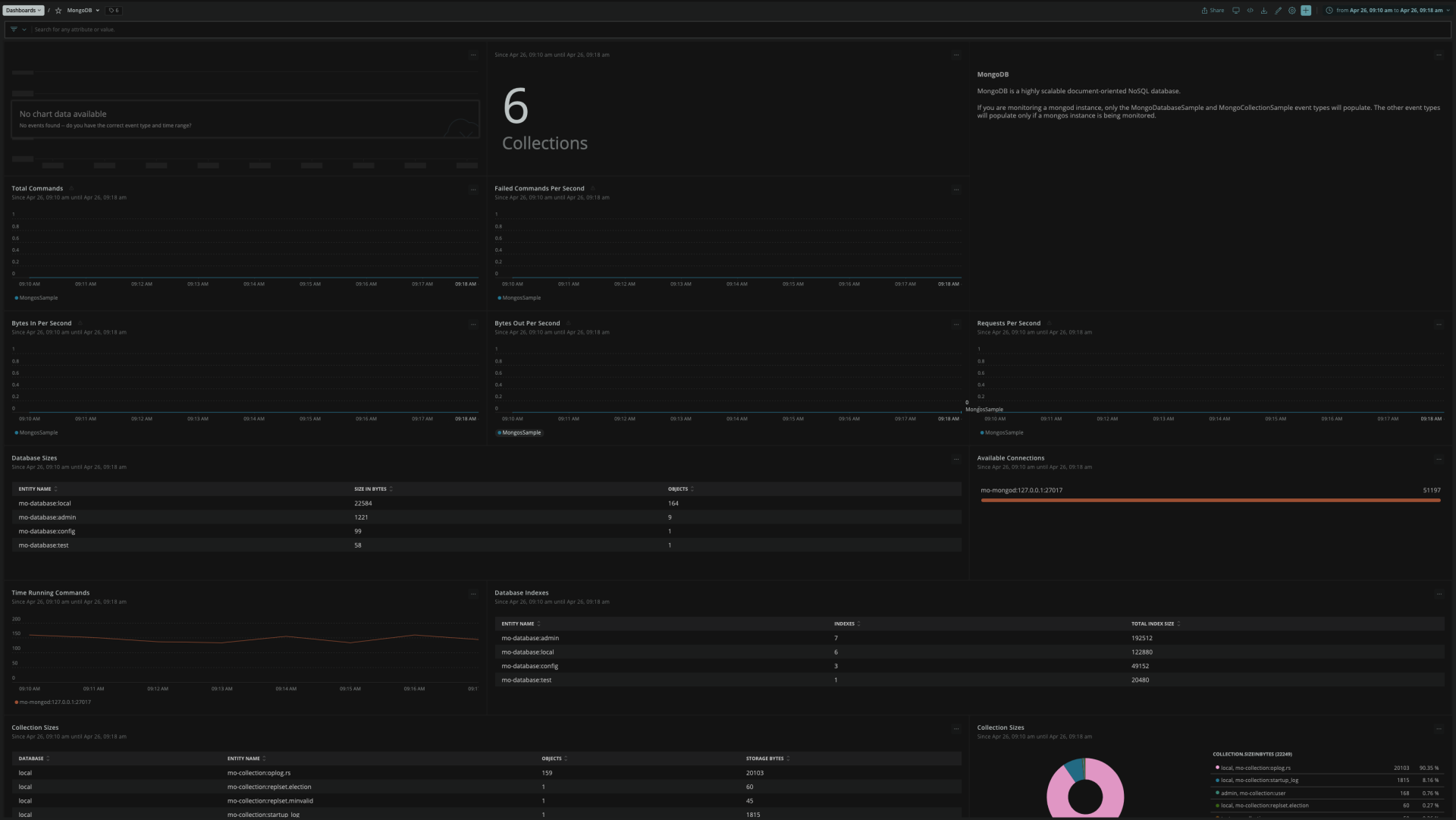1456x820 pixels.
Task: Open the Total Commands chart options menu
Action: point(474,190)
